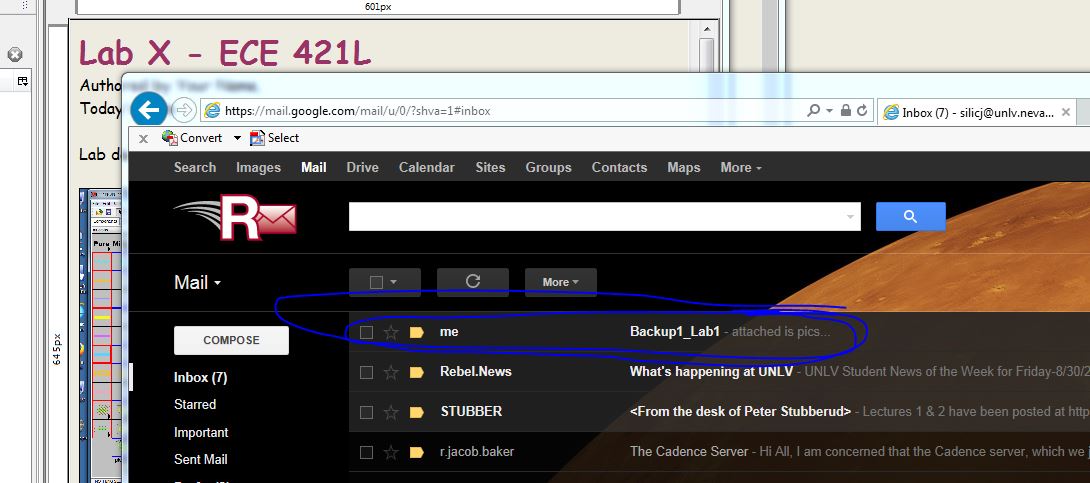Image resolution: width=1090 pixels, height=483 pixels.
Task: Open the Mail dropdown switcher
Action: [197, 282]
